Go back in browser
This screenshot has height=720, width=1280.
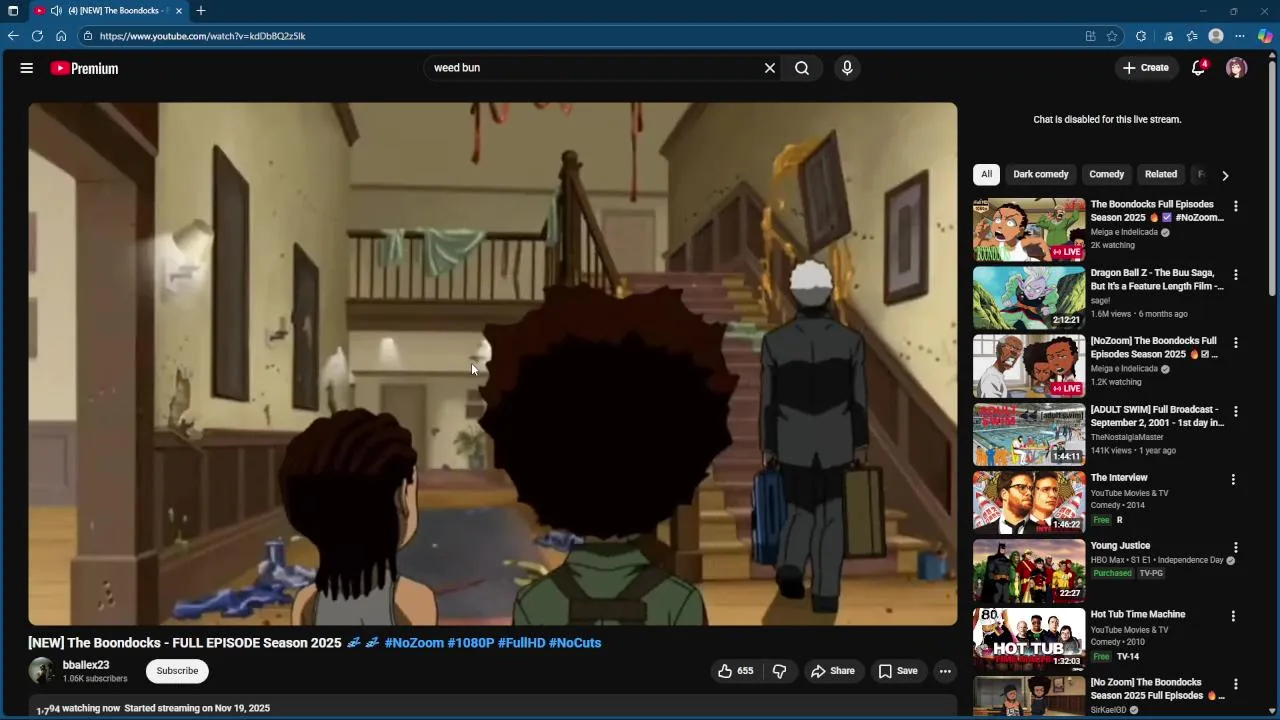[13, 36]
